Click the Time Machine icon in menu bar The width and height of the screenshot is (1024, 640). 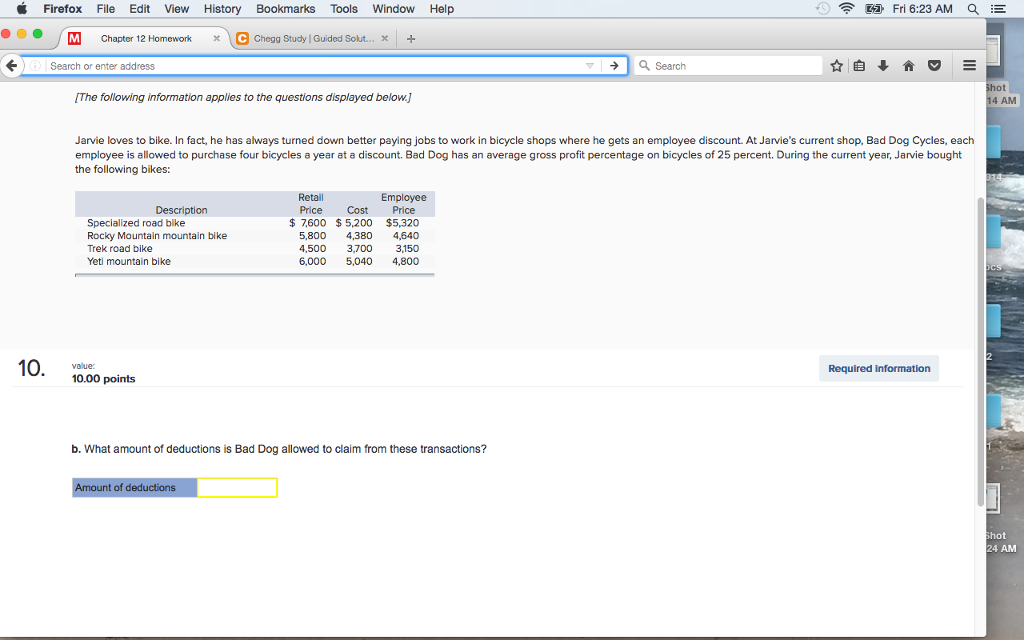(x=823, y=8)
